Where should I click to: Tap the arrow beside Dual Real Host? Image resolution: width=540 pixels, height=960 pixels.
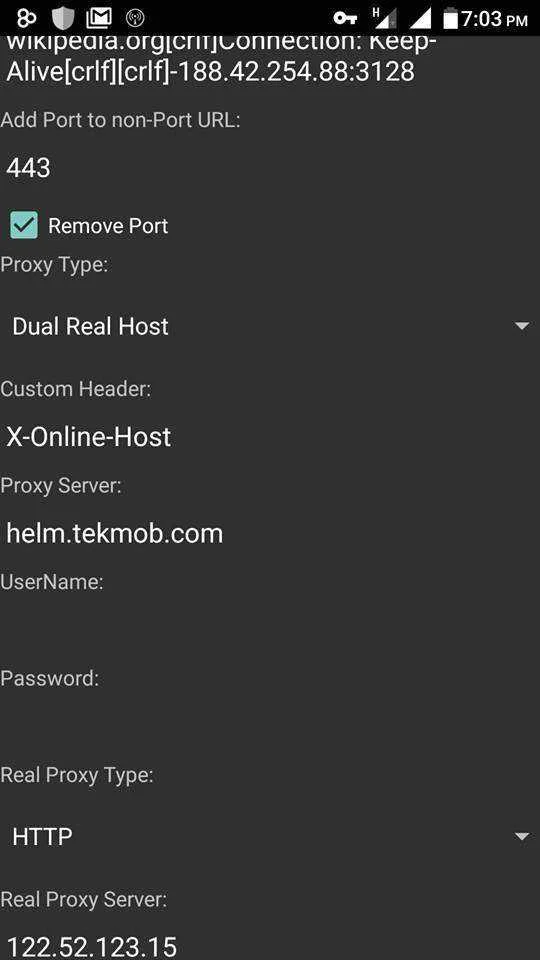[522, 326]
